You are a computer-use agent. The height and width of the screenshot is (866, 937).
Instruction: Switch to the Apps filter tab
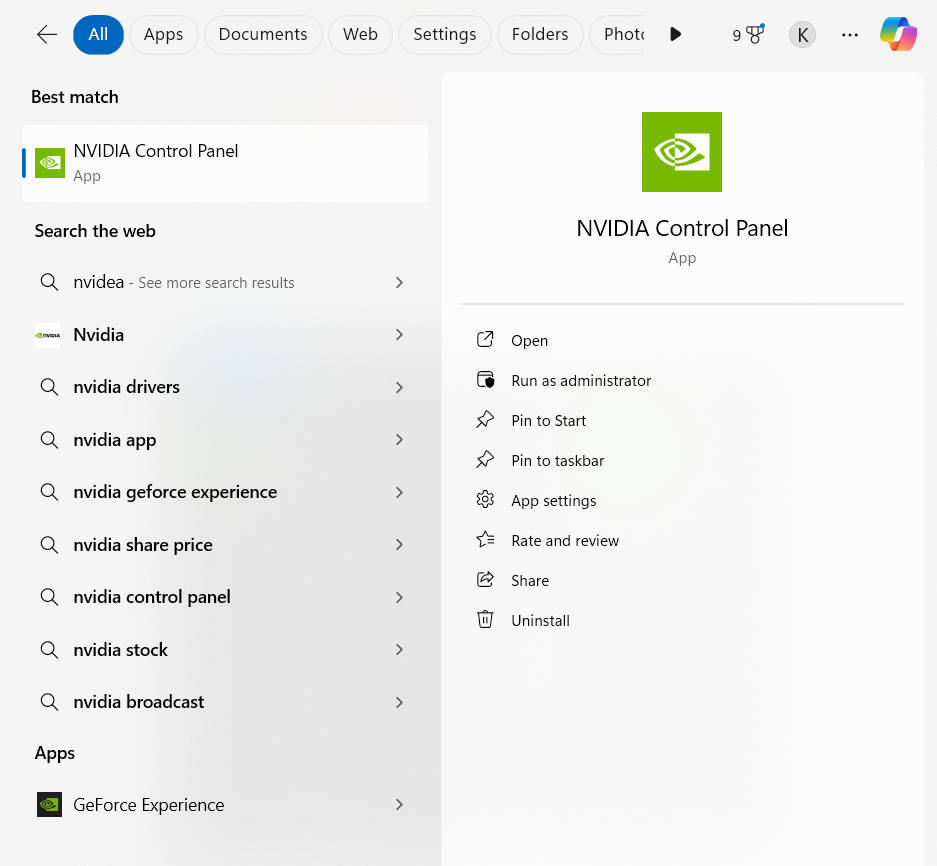click(x=163, y=33)
